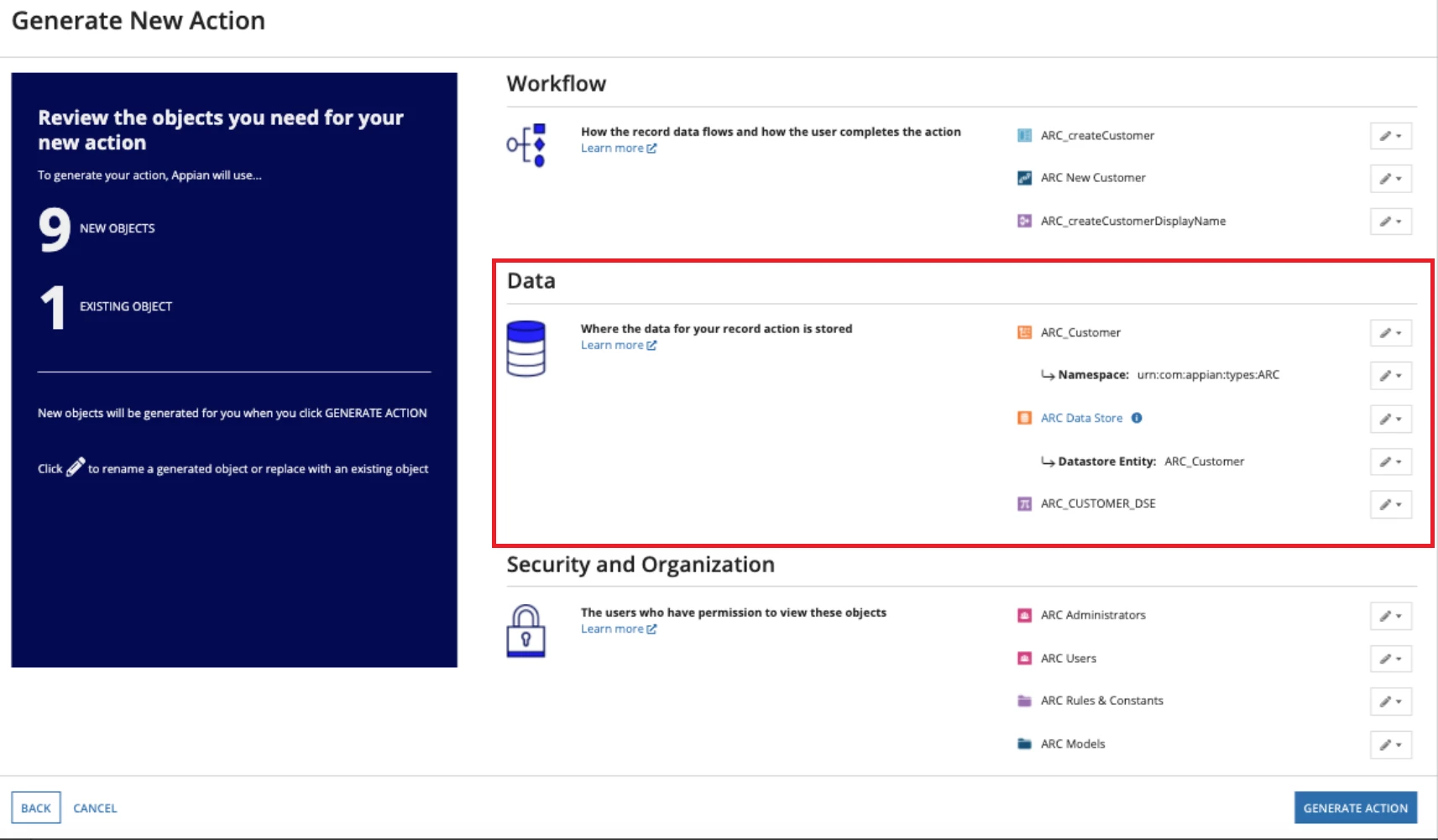Click the GENERATE ACTION button
This screenshot has height=840, width=1438.
tap(1356, 807)
